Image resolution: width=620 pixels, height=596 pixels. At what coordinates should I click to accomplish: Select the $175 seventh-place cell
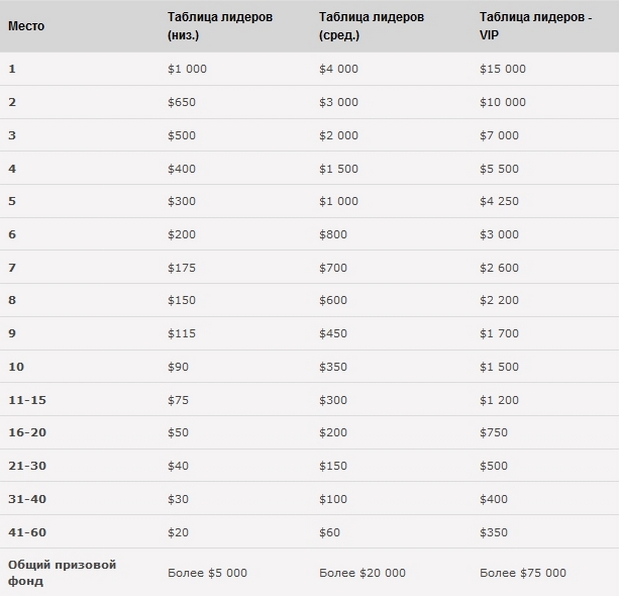pyautogui.click(x=181, y=268)
